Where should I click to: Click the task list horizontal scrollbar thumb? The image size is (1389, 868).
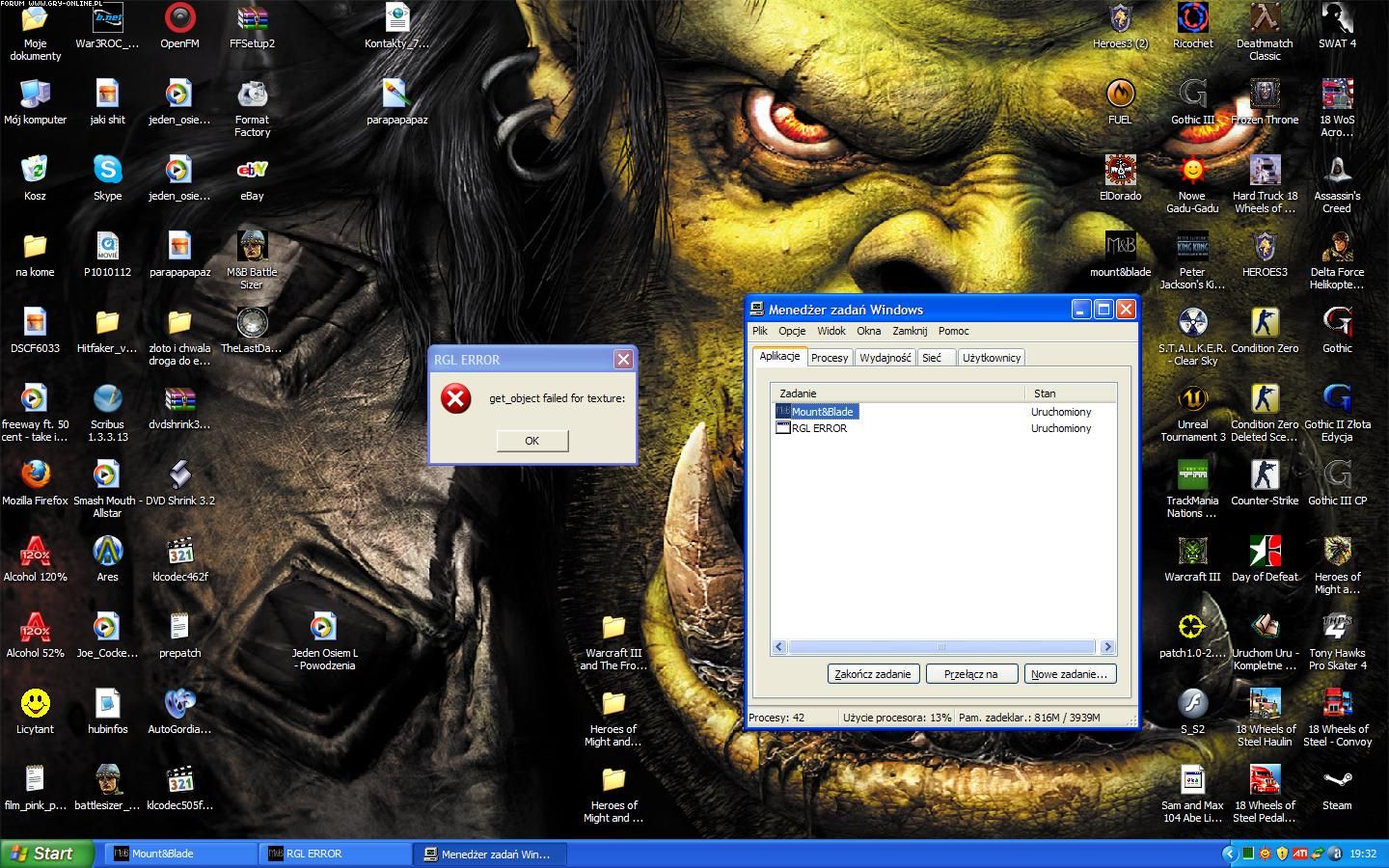pyautogui.click(x=942, y=647)
